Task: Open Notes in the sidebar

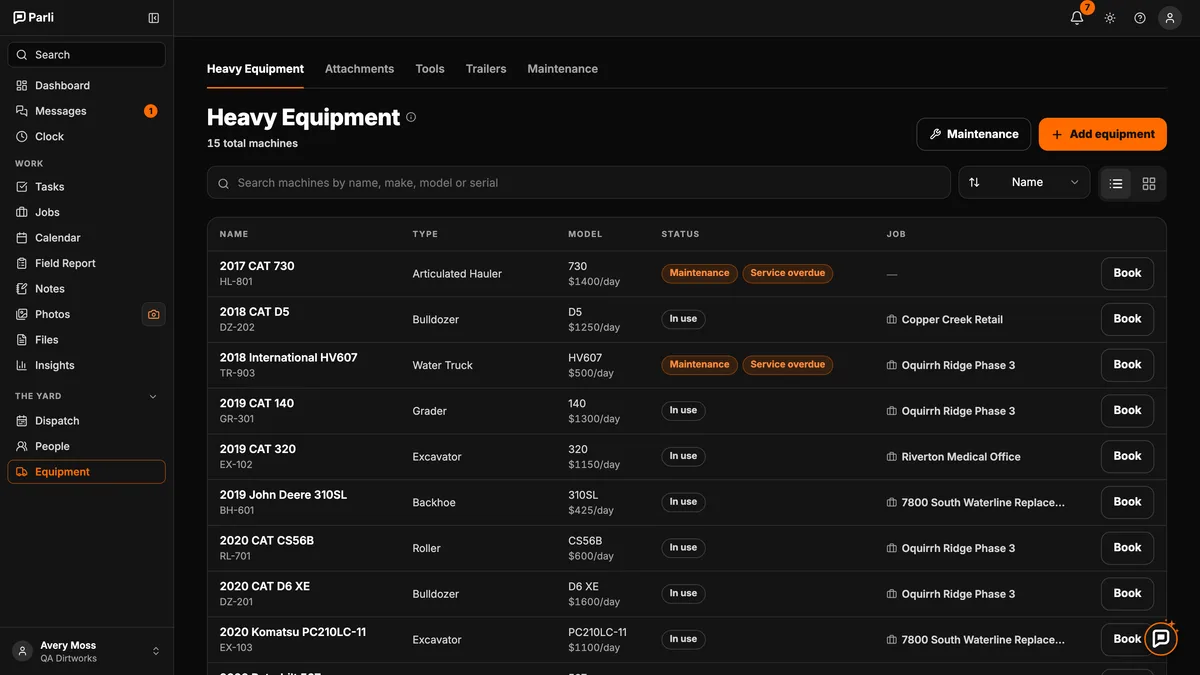Action: [86, 288]
